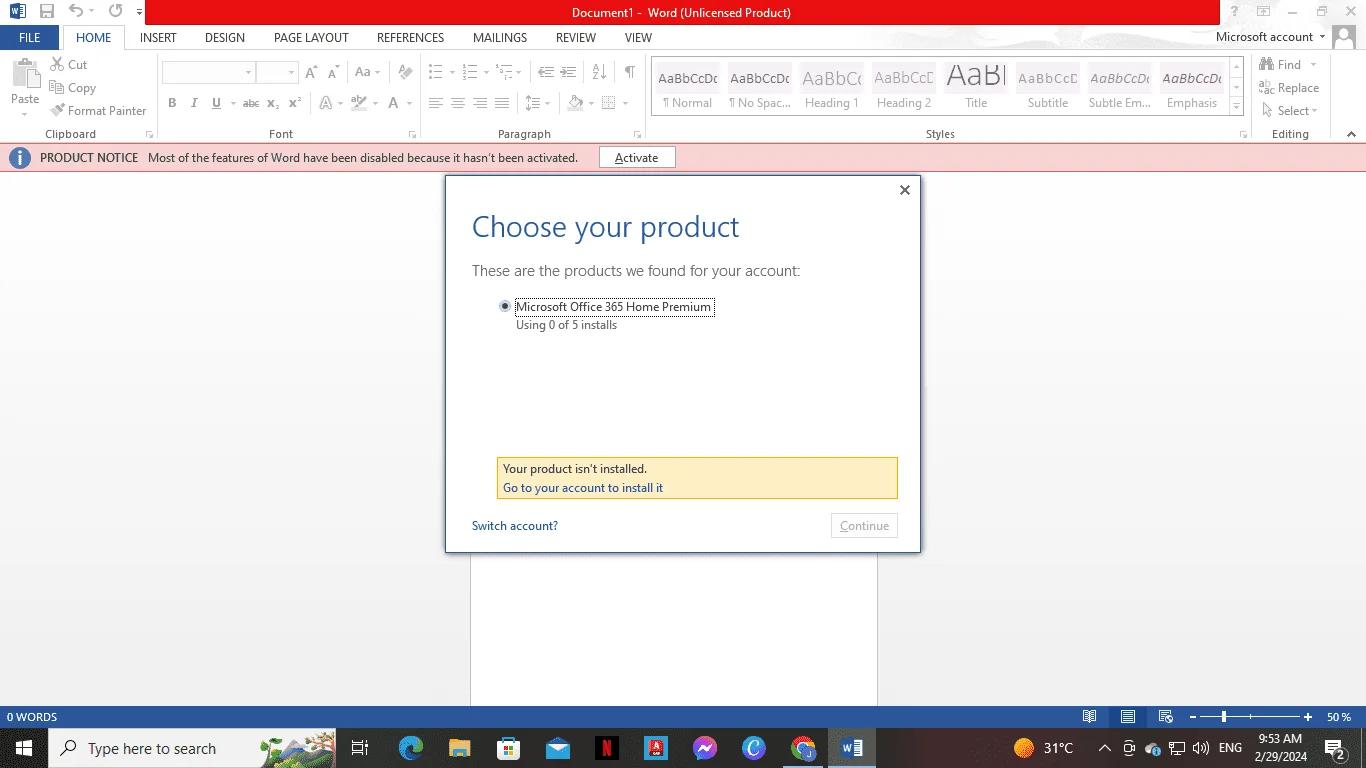Open the font name dropdown
The image size is (1366, 768).
tap(248, 72)
